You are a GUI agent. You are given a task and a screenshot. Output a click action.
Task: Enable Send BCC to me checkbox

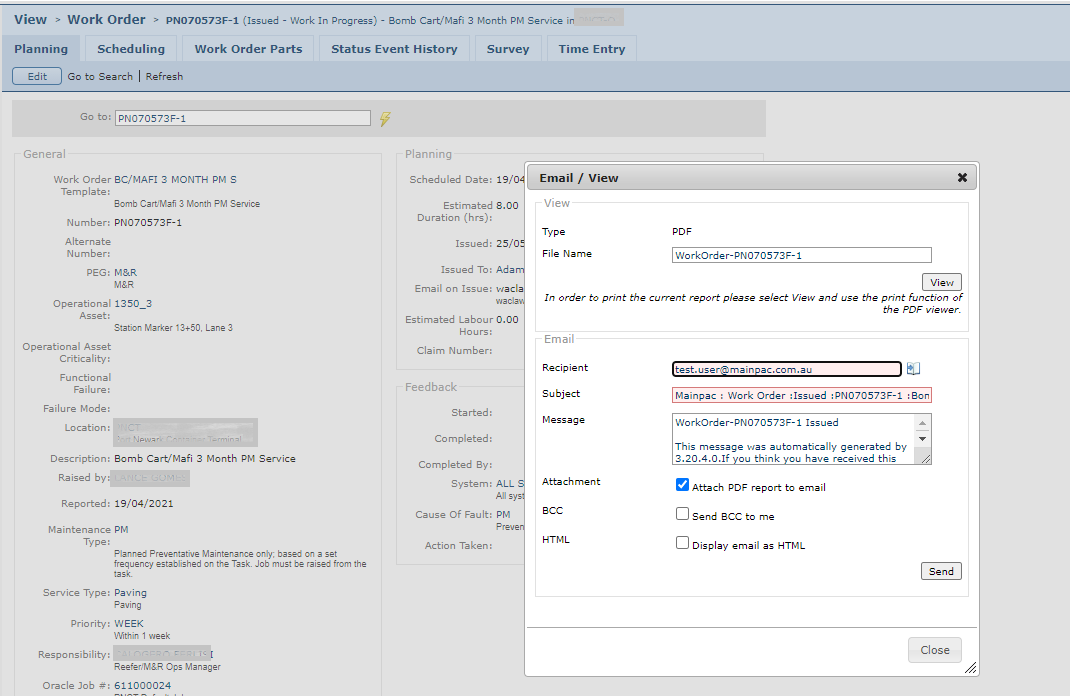pyautogui.click(x=682, y=514)
